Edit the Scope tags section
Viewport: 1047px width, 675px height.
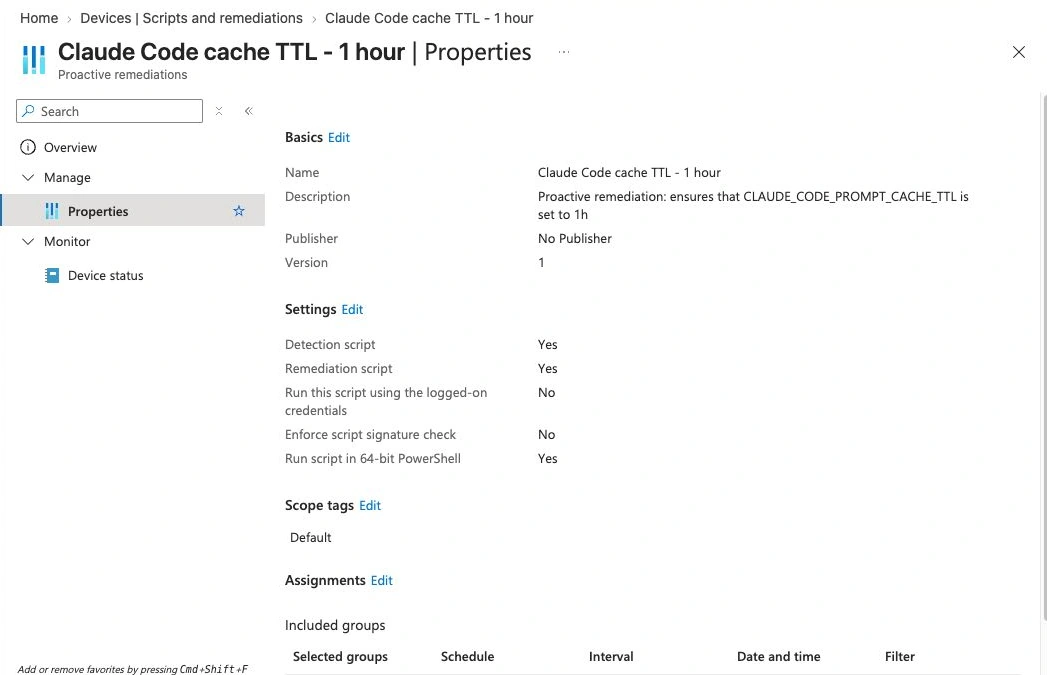coord(370,505)
